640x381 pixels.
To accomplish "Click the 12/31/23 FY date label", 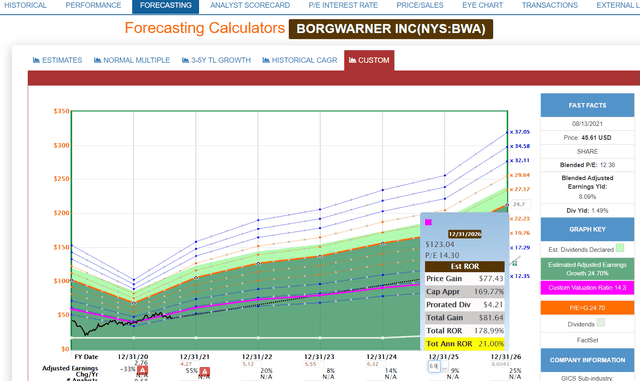I will 319,356.
